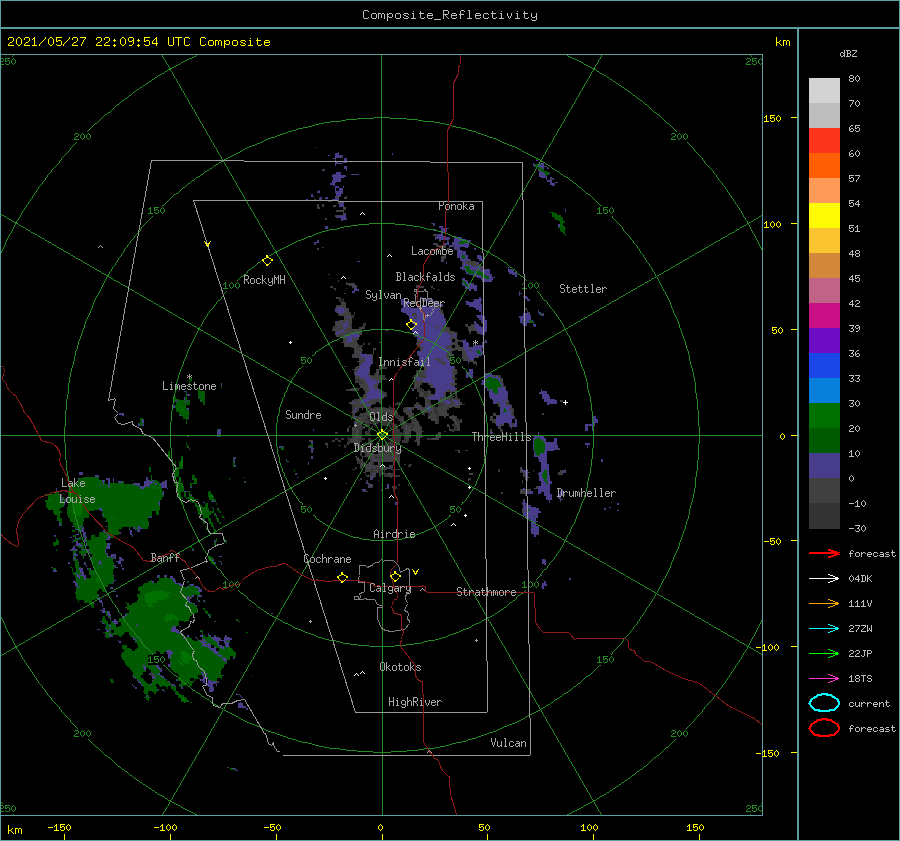Select the slate purple 0-10 dBZ swatch

point(824,465)
